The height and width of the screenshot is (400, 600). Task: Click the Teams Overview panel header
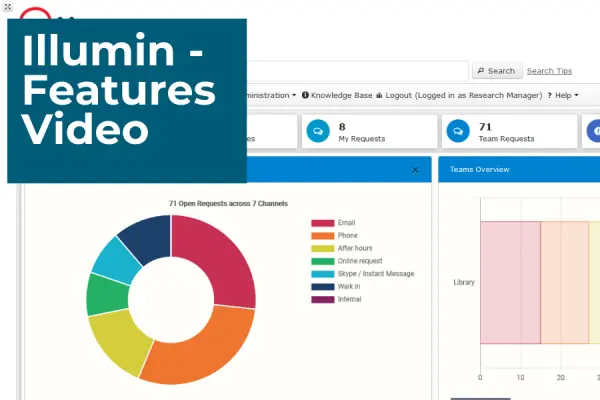519,169
